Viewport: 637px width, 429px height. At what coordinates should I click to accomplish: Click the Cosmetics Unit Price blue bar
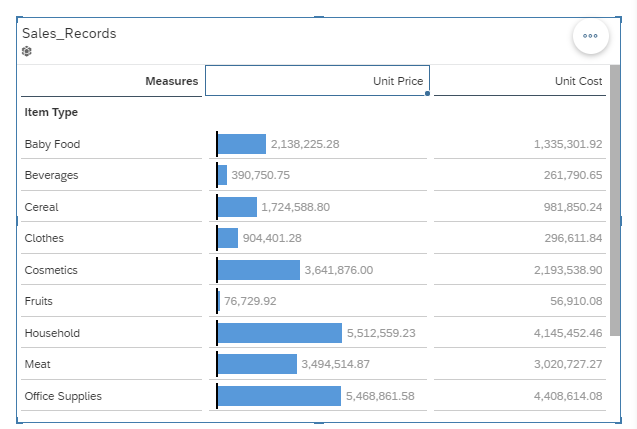pyautogui.click(x=258, y=270)
